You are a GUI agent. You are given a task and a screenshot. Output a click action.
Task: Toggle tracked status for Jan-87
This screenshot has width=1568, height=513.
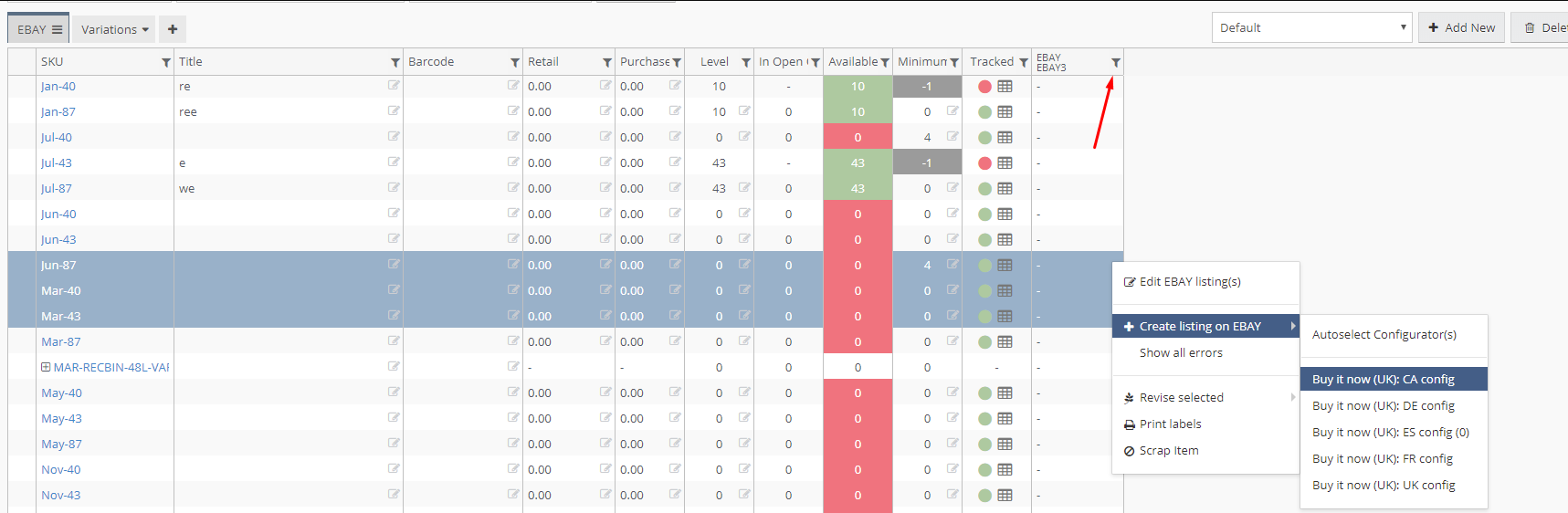click(984, 112)
